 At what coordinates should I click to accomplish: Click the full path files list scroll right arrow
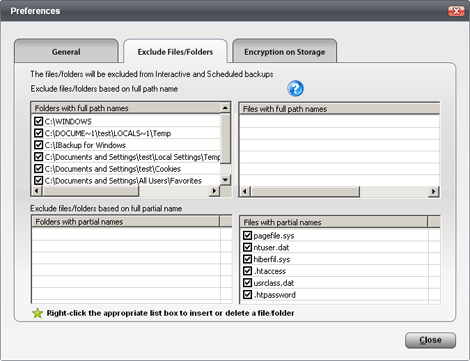click(433, 191)
